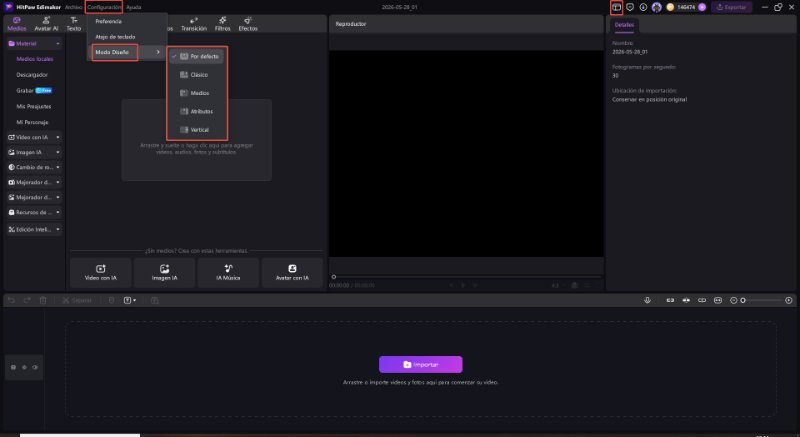Open the Filtros toolbar icon

coord(222,24)
